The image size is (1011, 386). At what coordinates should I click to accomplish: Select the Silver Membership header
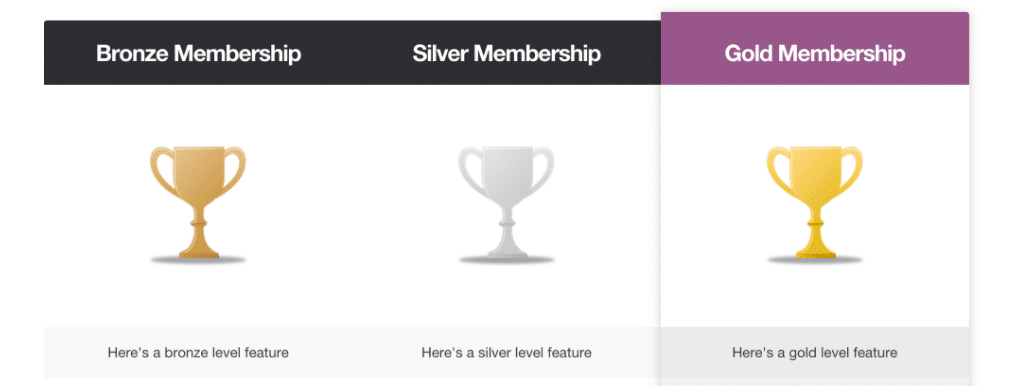pyautogui.click(x=507, y=53)
